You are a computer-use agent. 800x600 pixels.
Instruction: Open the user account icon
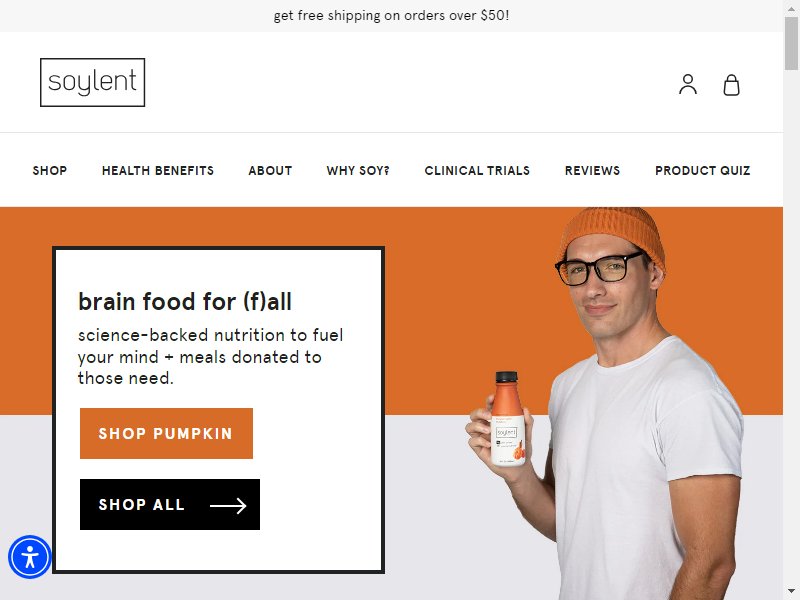[688, 84]
